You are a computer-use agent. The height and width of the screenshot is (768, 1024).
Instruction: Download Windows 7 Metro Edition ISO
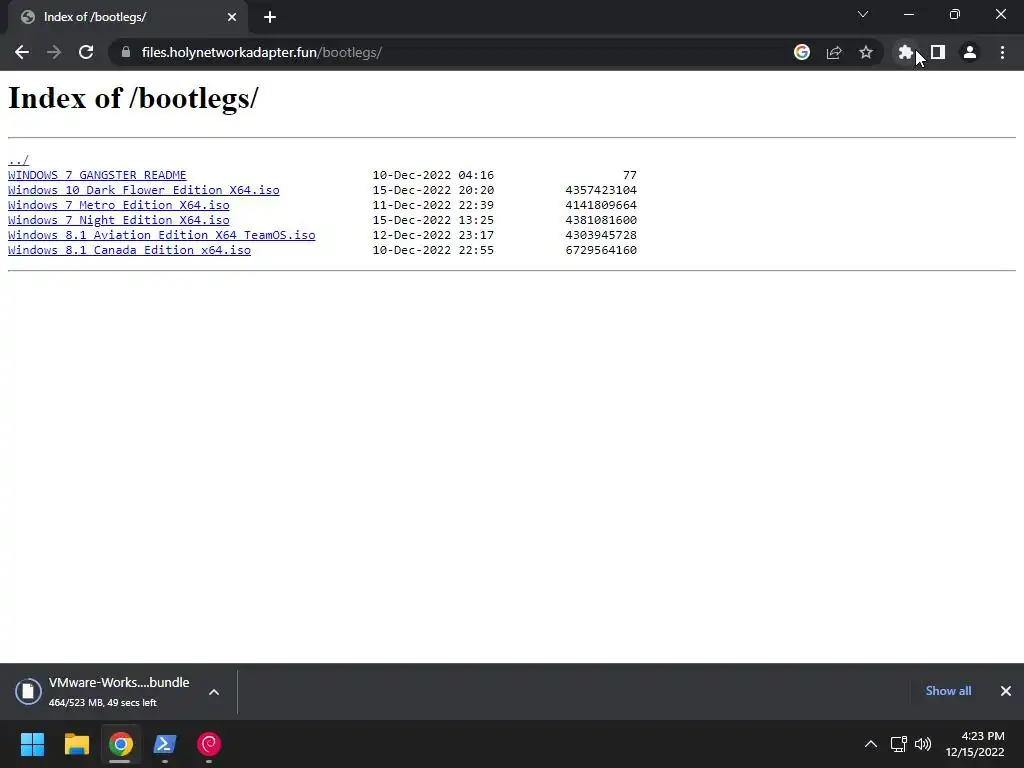119,205
